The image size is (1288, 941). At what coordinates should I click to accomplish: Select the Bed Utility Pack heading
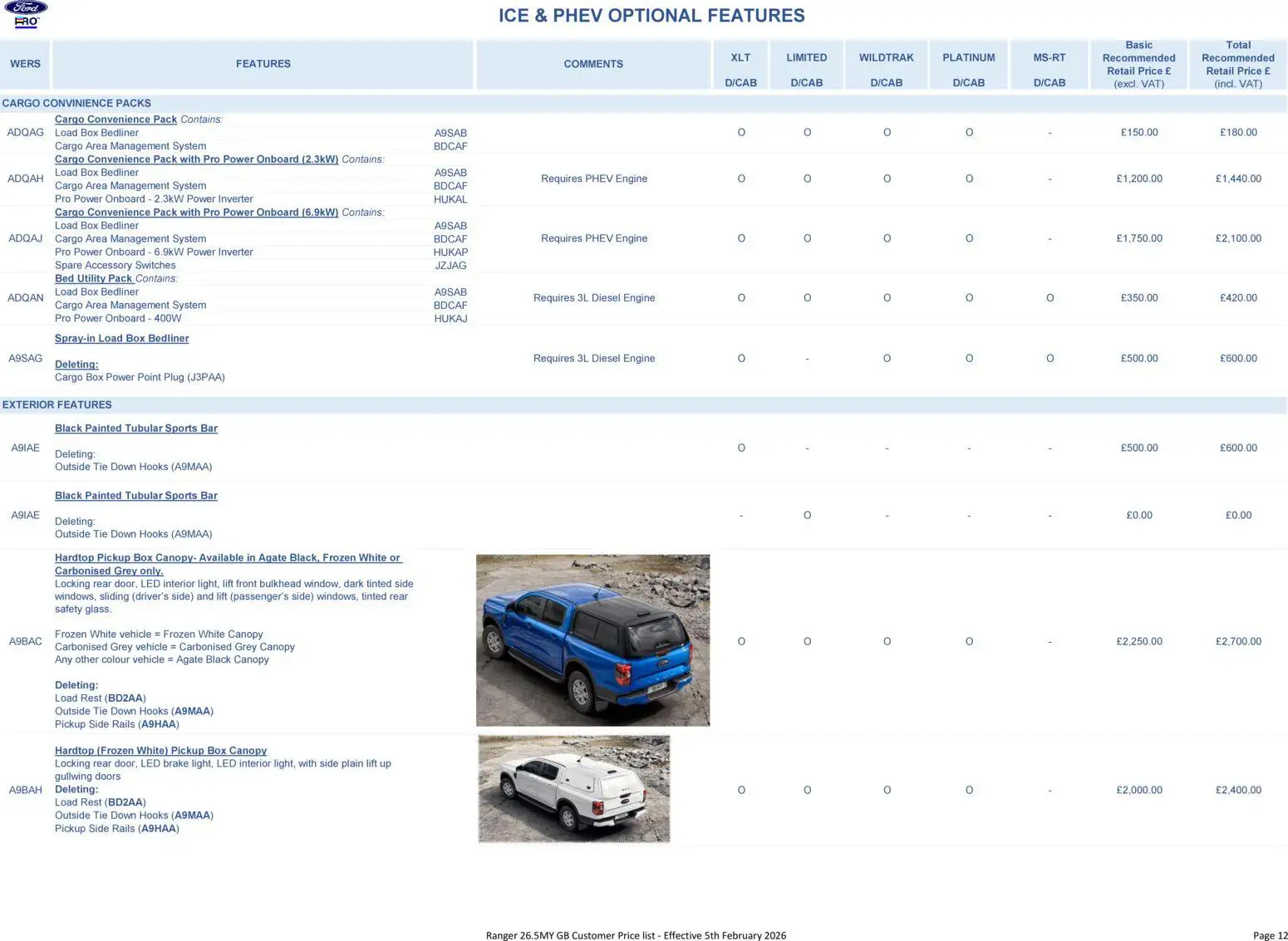(93, 279)
